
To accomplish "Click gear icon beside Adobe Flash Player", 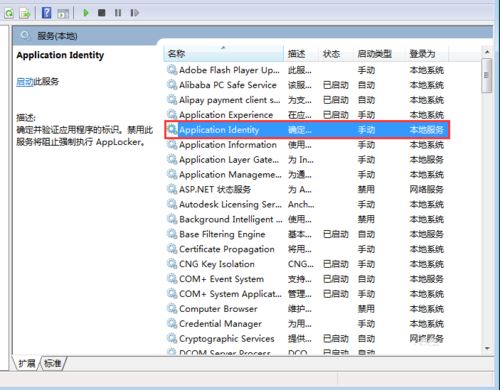I will click(x=172, y=70).
